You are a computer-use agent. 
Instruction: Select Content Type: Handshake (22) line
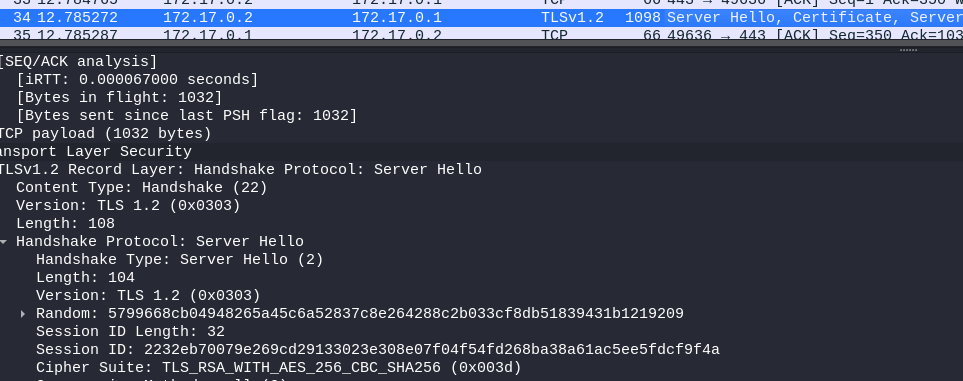[x=142, y=188]
